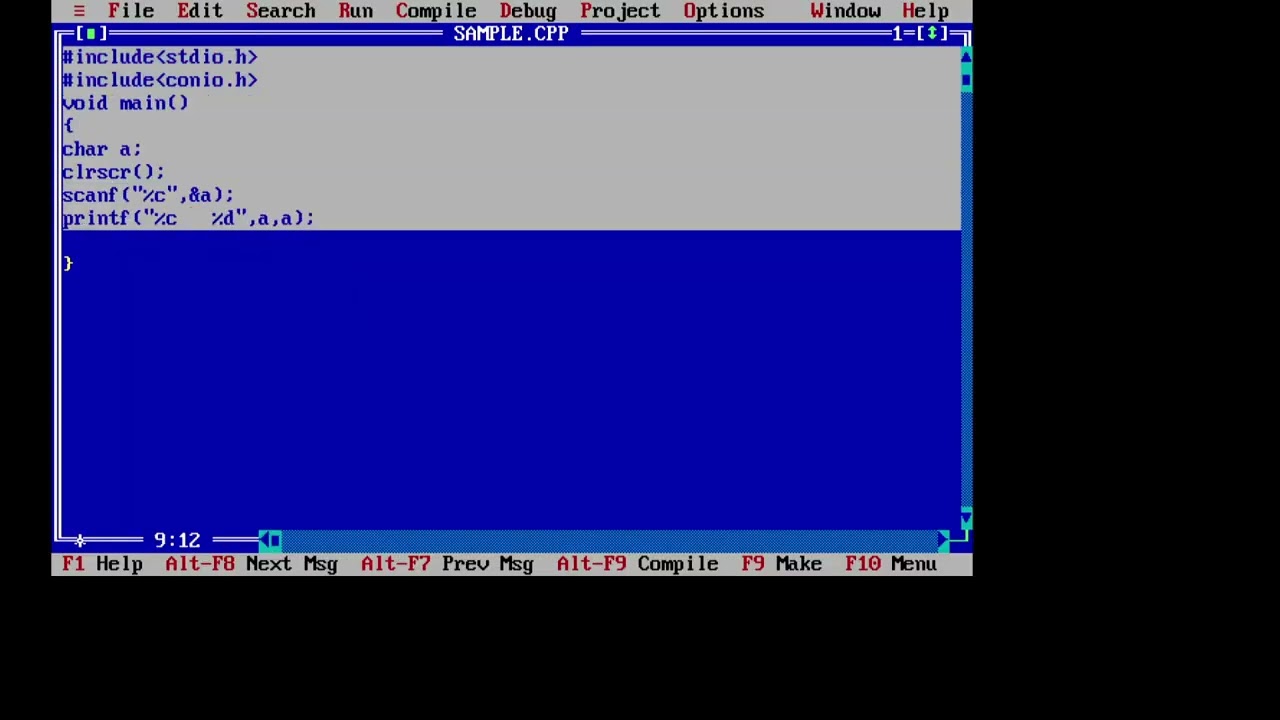This screenshot has height=720, width=1280.
Task: Click the window close box icon
Action: click(x=90, y=34)
